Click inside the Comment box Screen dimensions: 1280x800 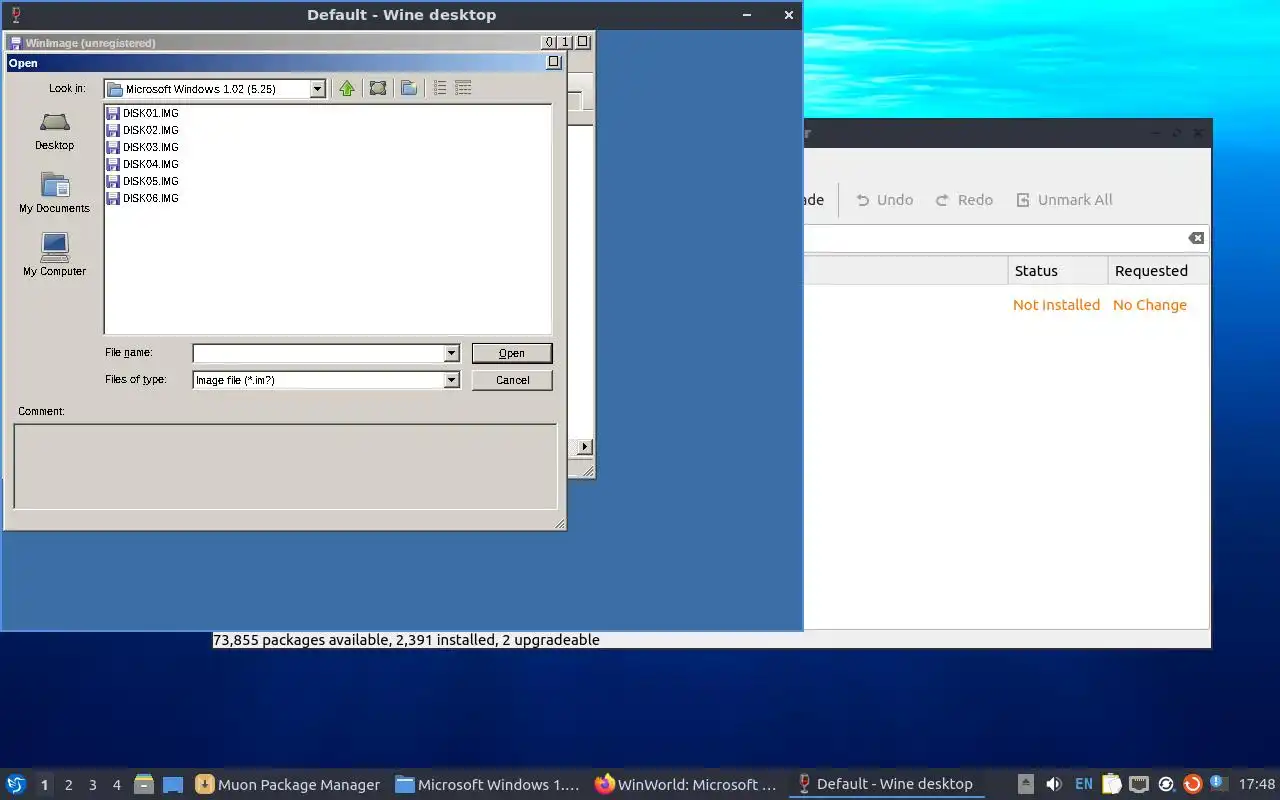pyautogui.click(x=285, y=466)
